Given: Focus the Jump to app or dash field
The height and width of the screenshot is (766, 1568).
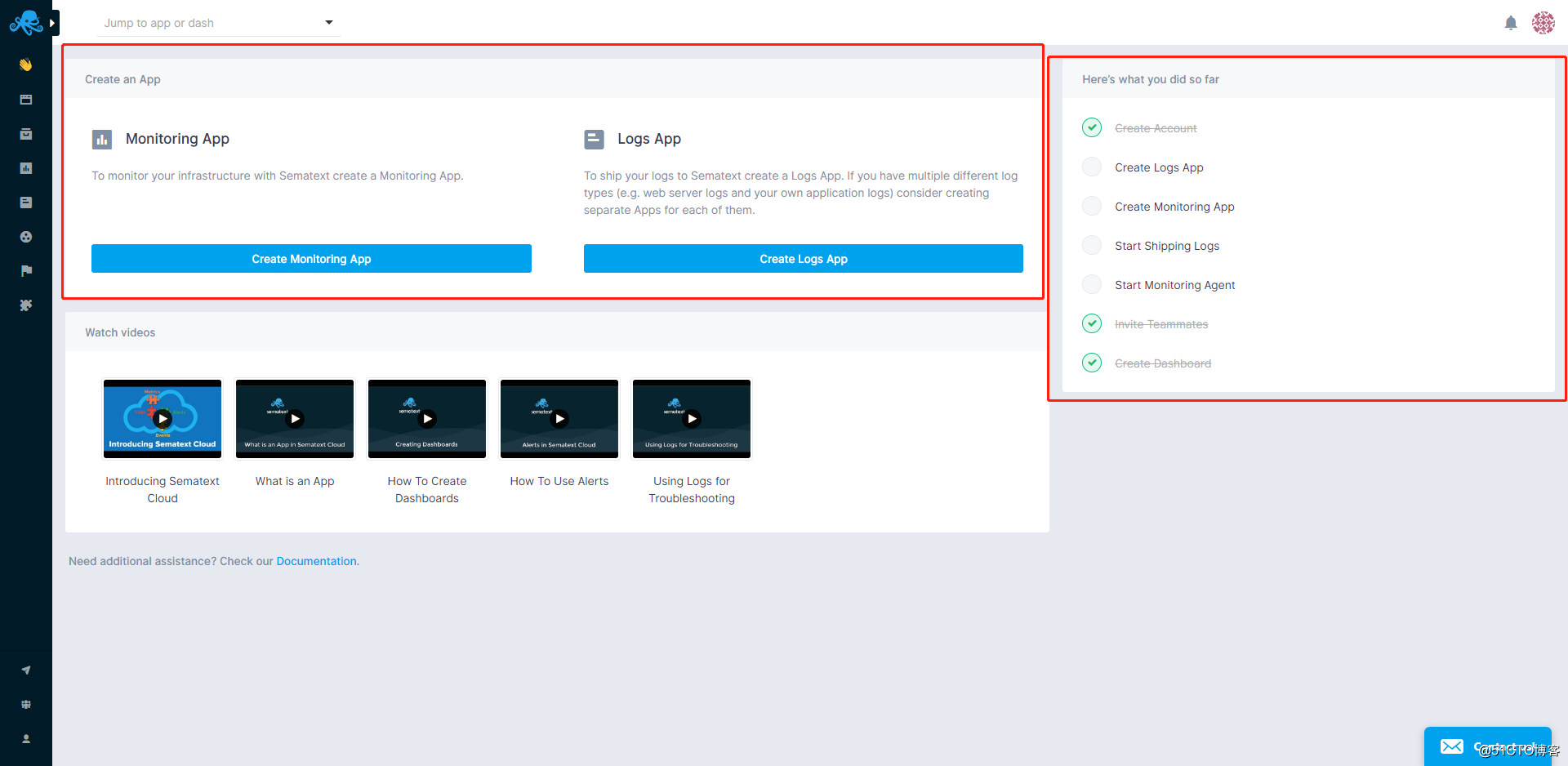Looking at the screenshot, I should click(x=218, y=23).
